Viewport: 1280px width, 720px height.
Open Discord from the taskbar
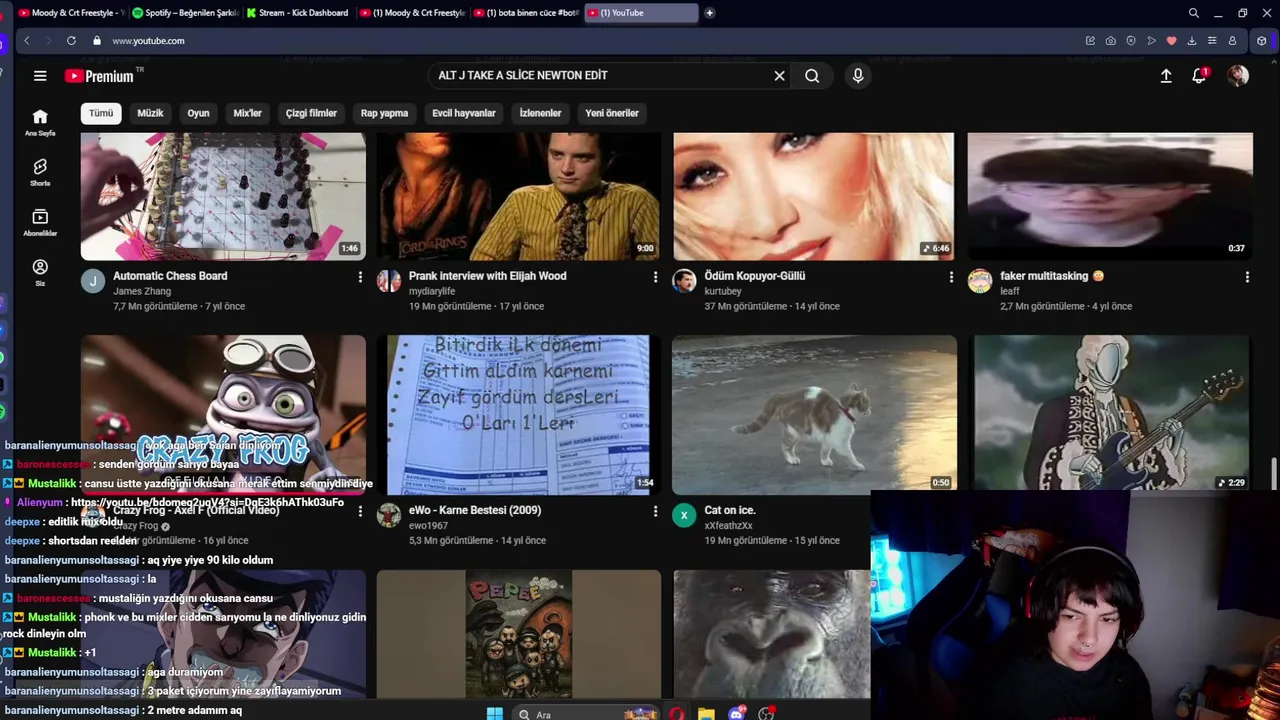point(737,713)
